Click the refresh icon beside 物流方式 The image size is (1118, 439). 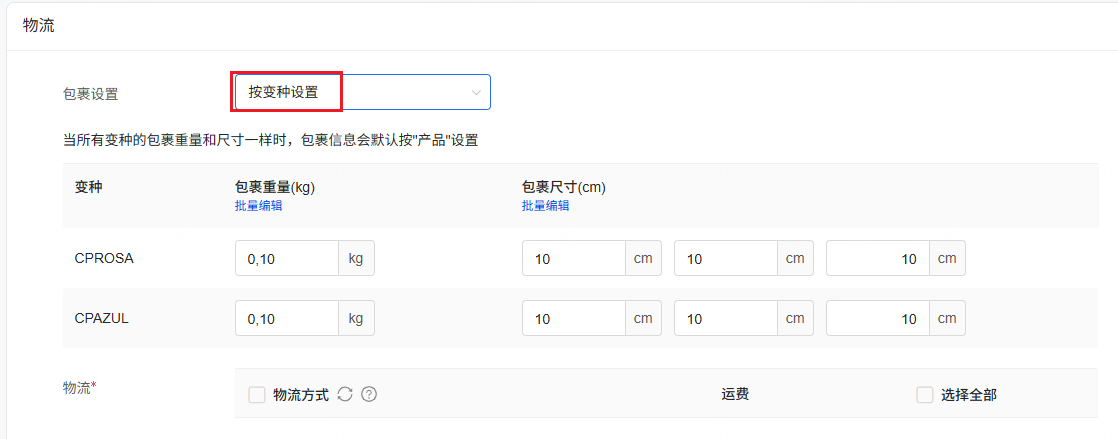pyautogui.click(x=345, y=395)
